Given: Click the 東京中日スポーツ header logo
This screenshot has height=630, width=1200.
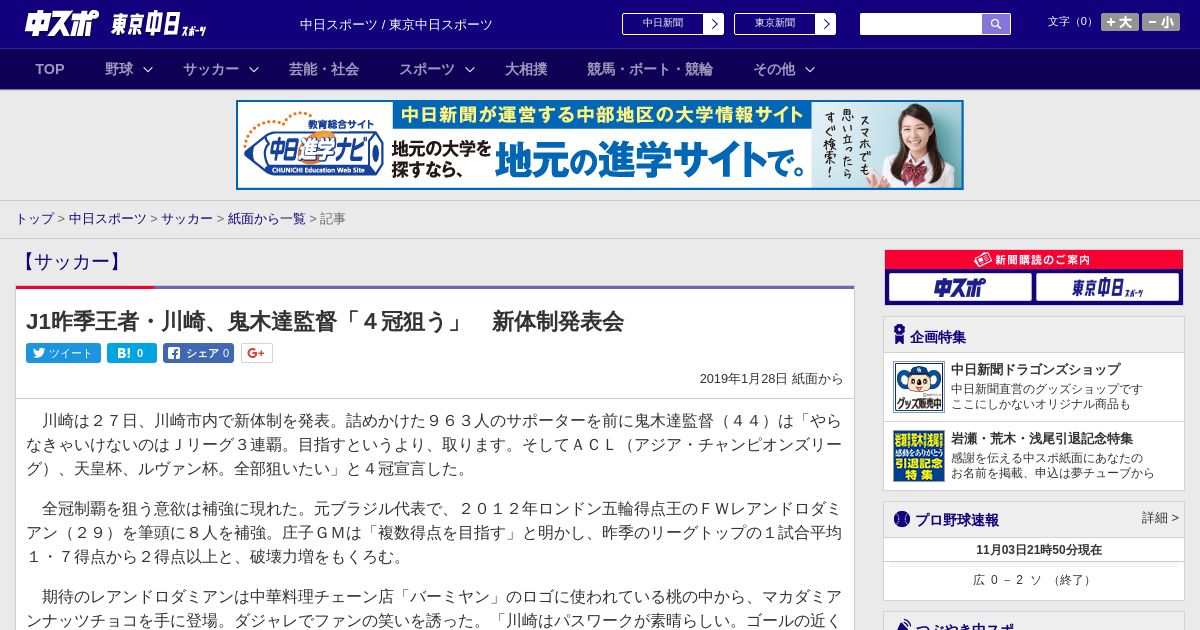Looking at the screenshot, I should coord(159,25).
